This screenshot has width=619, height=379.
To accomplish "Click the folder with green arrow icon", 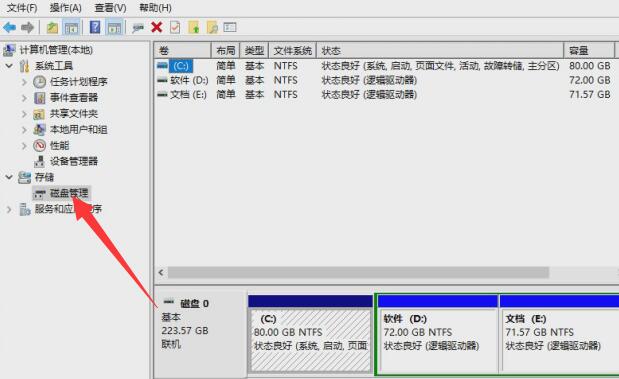I will (x=194, y=27).
